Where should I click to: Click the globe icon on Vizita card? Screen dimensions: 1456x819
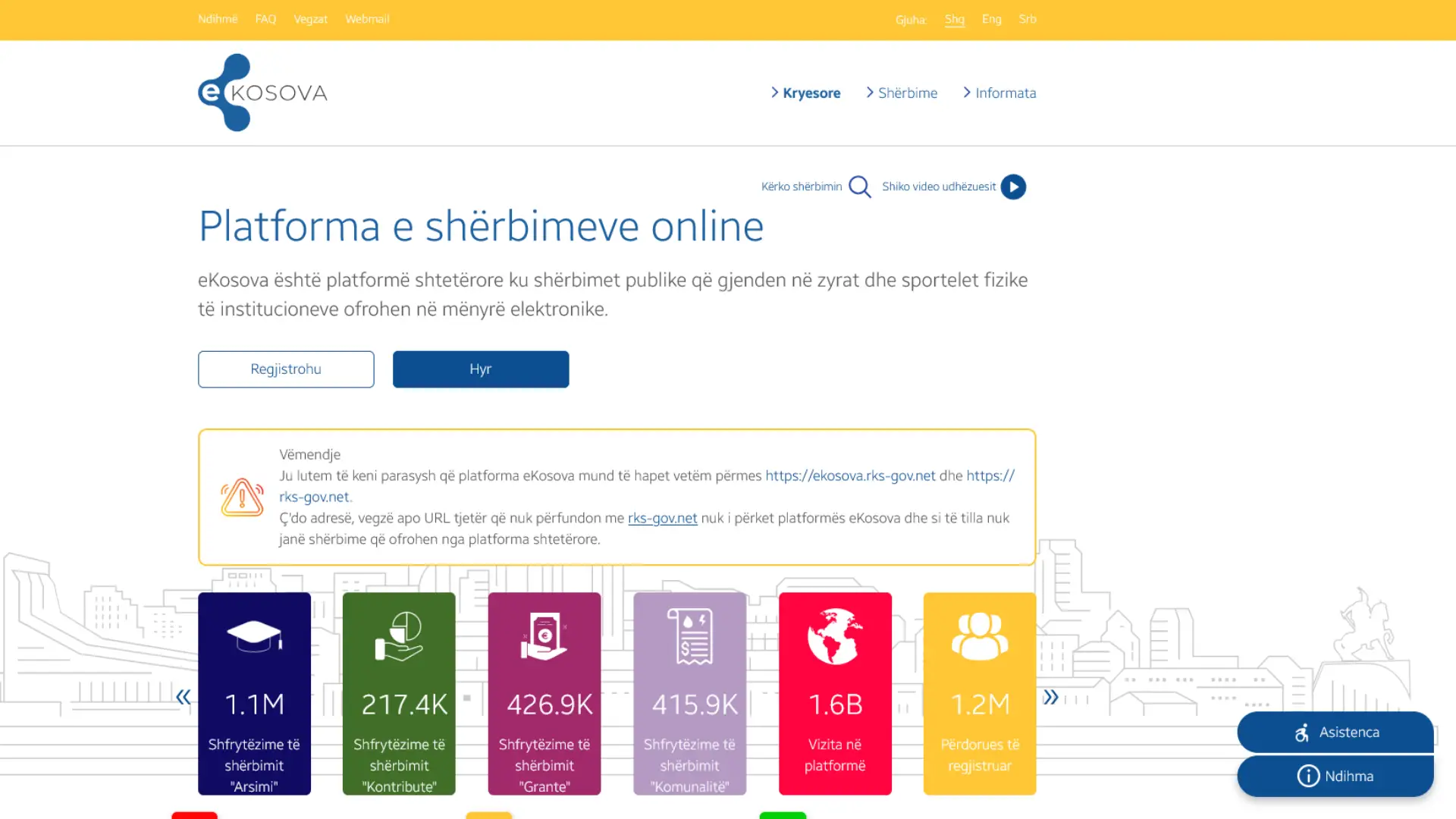tap(835, 636)
